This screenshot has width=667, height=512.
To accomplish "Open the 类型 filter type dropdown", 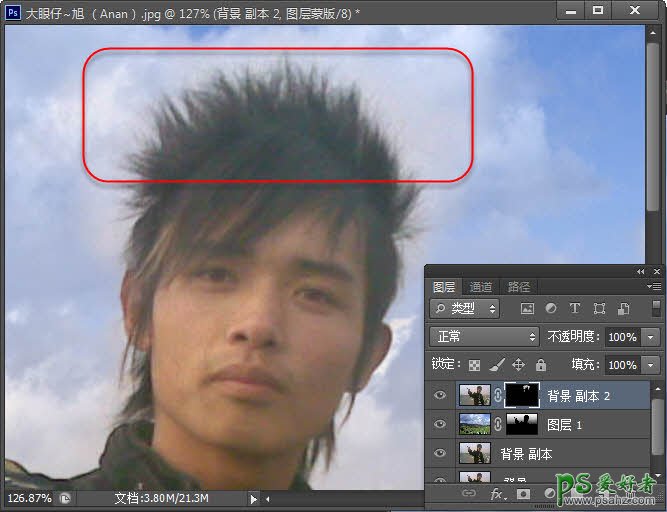I will pyautogui.click(x=466, y=309).
